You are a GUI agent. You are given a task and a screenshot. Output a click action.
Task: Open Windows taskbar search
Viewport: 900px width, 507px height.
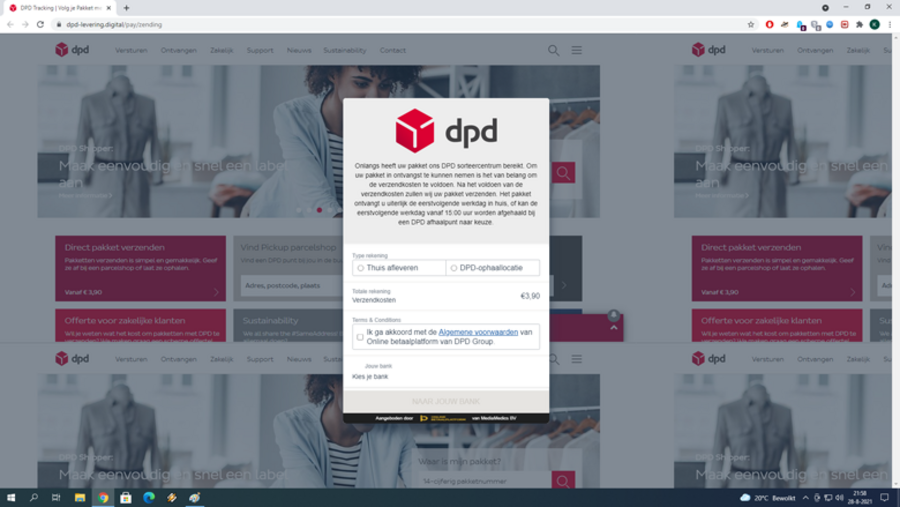click(33, 498)
